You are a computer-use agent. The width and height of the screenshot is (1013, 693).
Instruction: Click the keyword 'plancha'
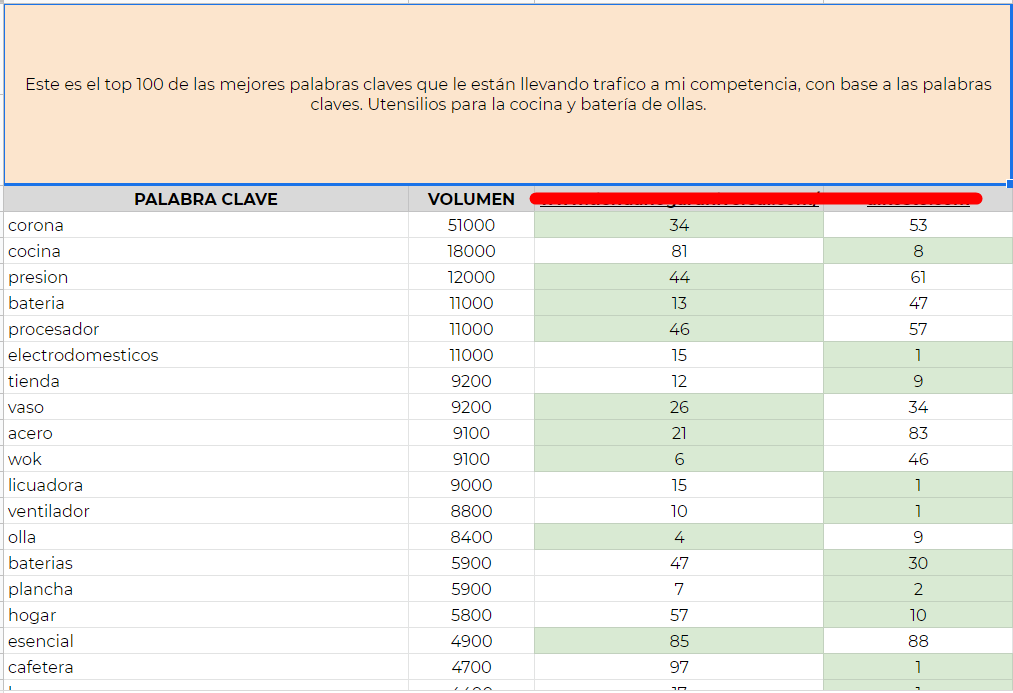point(39,589)
